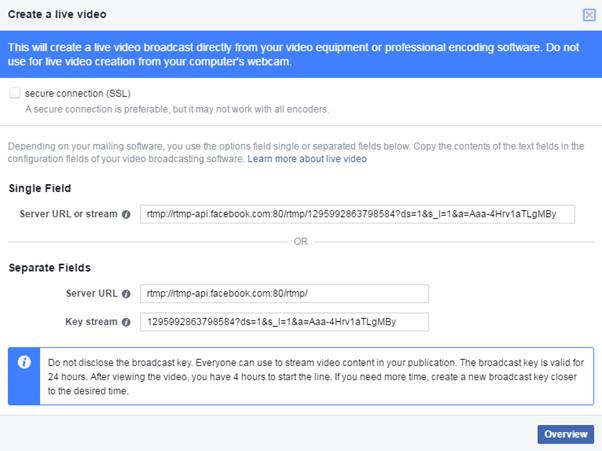
Task: Click the Create a live video title
Action: (57, 15)
